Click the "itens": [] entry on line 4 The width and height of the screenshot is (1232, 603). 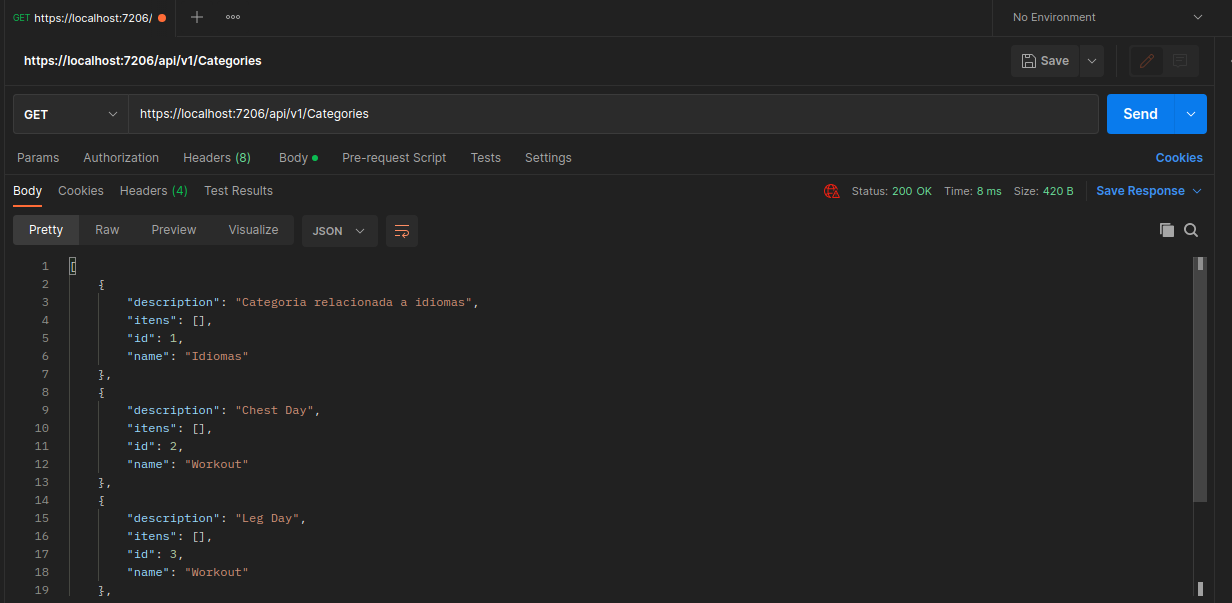(170, 320)
